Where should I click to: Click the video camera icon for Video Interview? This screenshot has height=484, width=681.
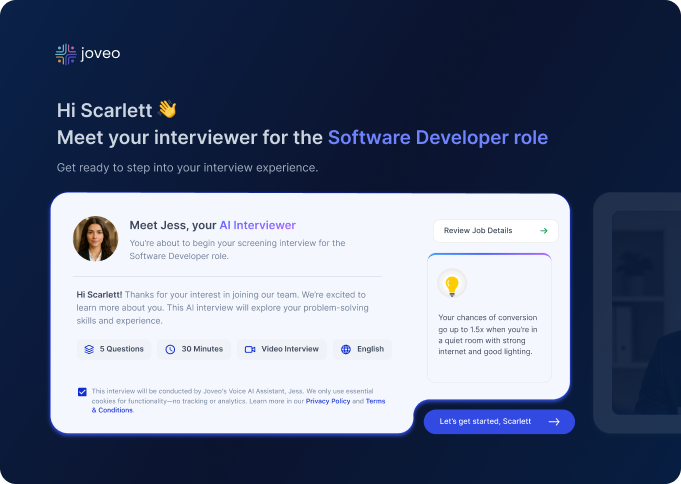250,349
